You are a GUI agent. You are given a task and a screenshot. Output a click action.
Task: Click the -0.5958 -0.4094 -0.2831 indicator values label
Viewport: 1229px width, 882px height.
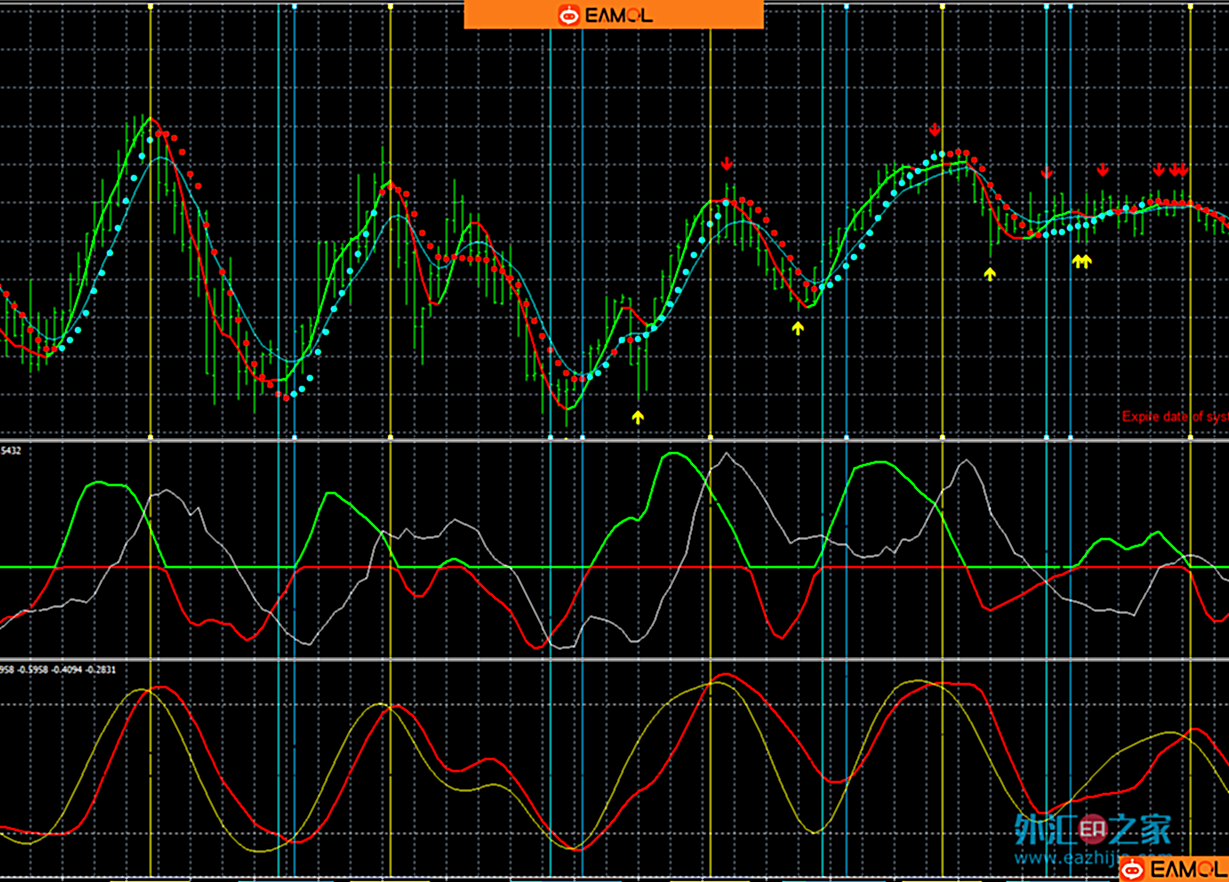pos(58,668)
